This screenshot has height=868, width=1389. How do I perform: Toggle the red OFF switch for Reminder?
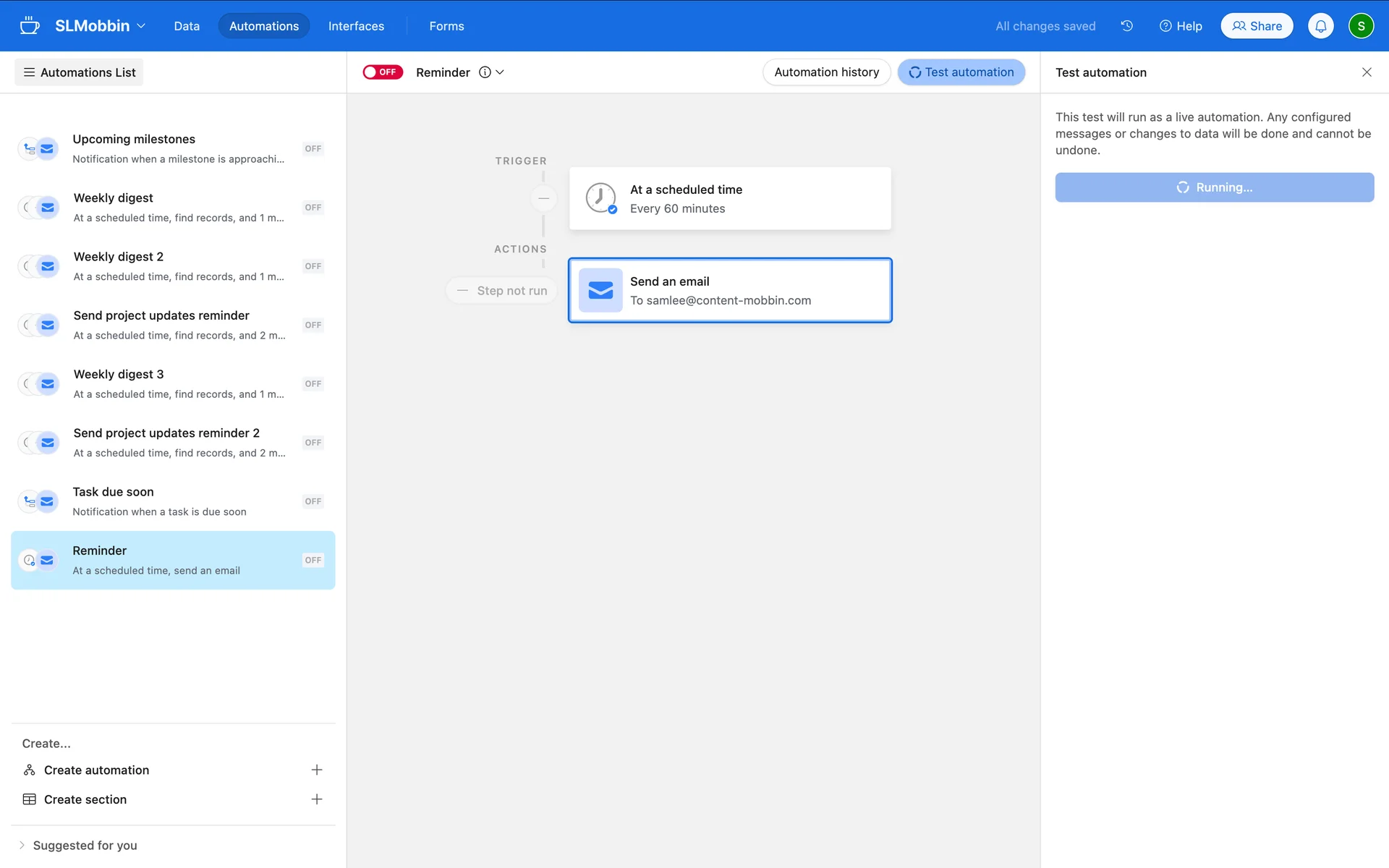pyautogui.click(x=383, y=72)
